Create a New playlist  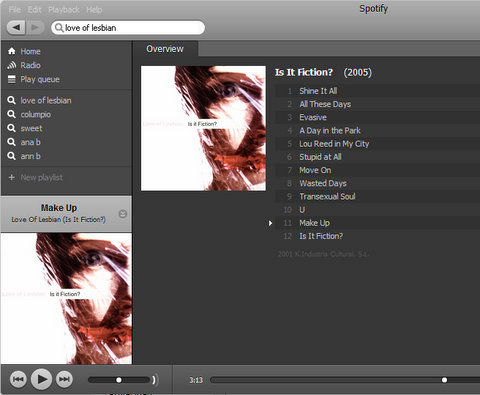(42, 177)
